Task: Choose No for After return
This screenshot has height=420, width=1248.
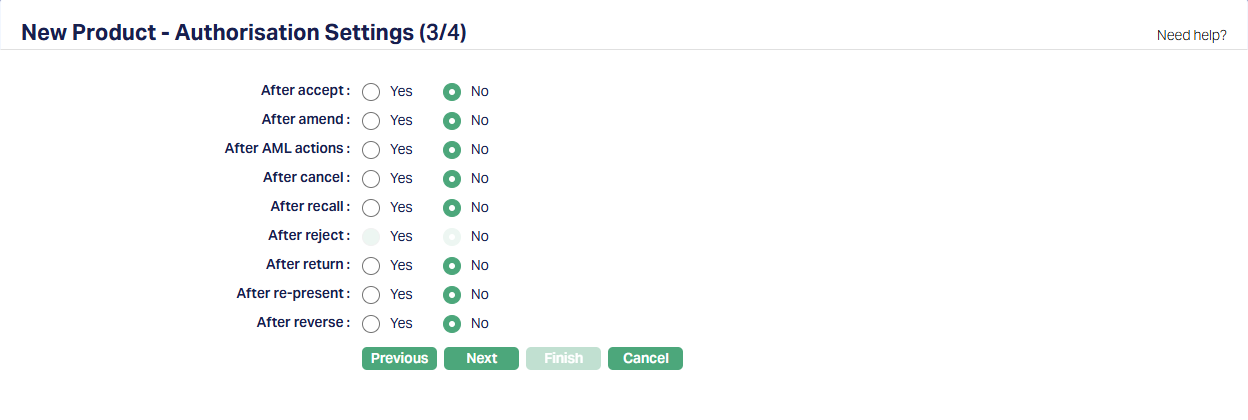Action: pos(452,266)
